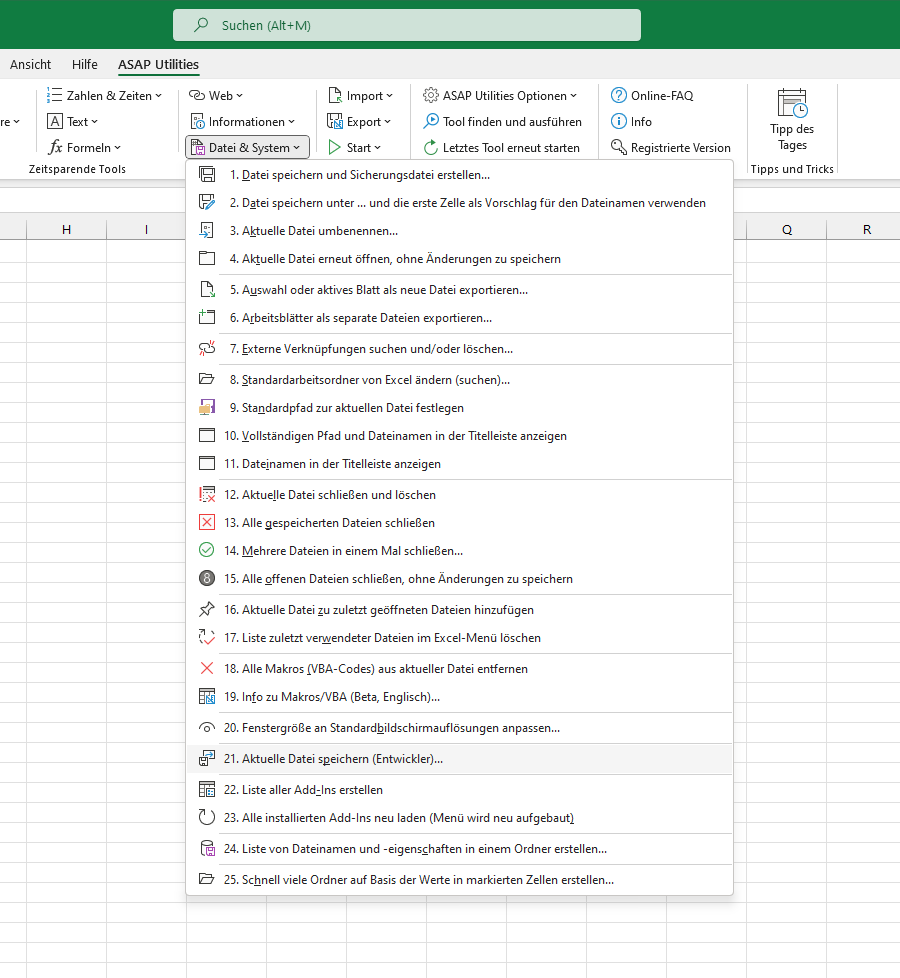Viewport: 900px width, 978px height.
Task: Switch to the Ansicht ribbon tab
Action: 31,64
